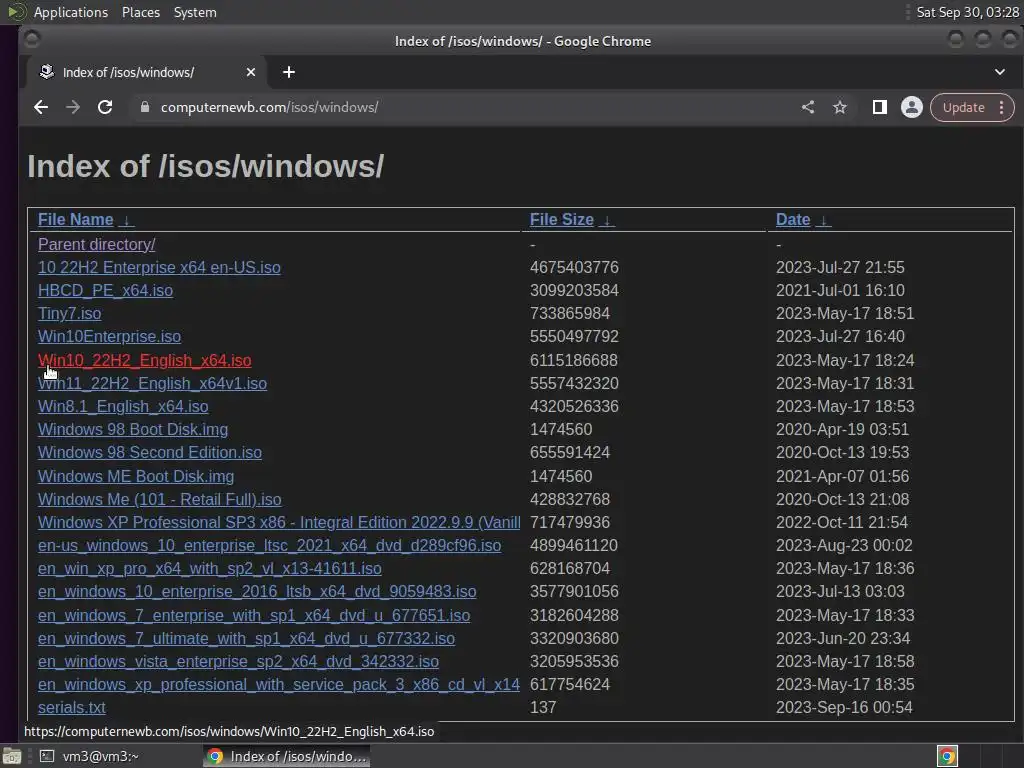Download Win8.1_English_x64.iso

point(123,406)
